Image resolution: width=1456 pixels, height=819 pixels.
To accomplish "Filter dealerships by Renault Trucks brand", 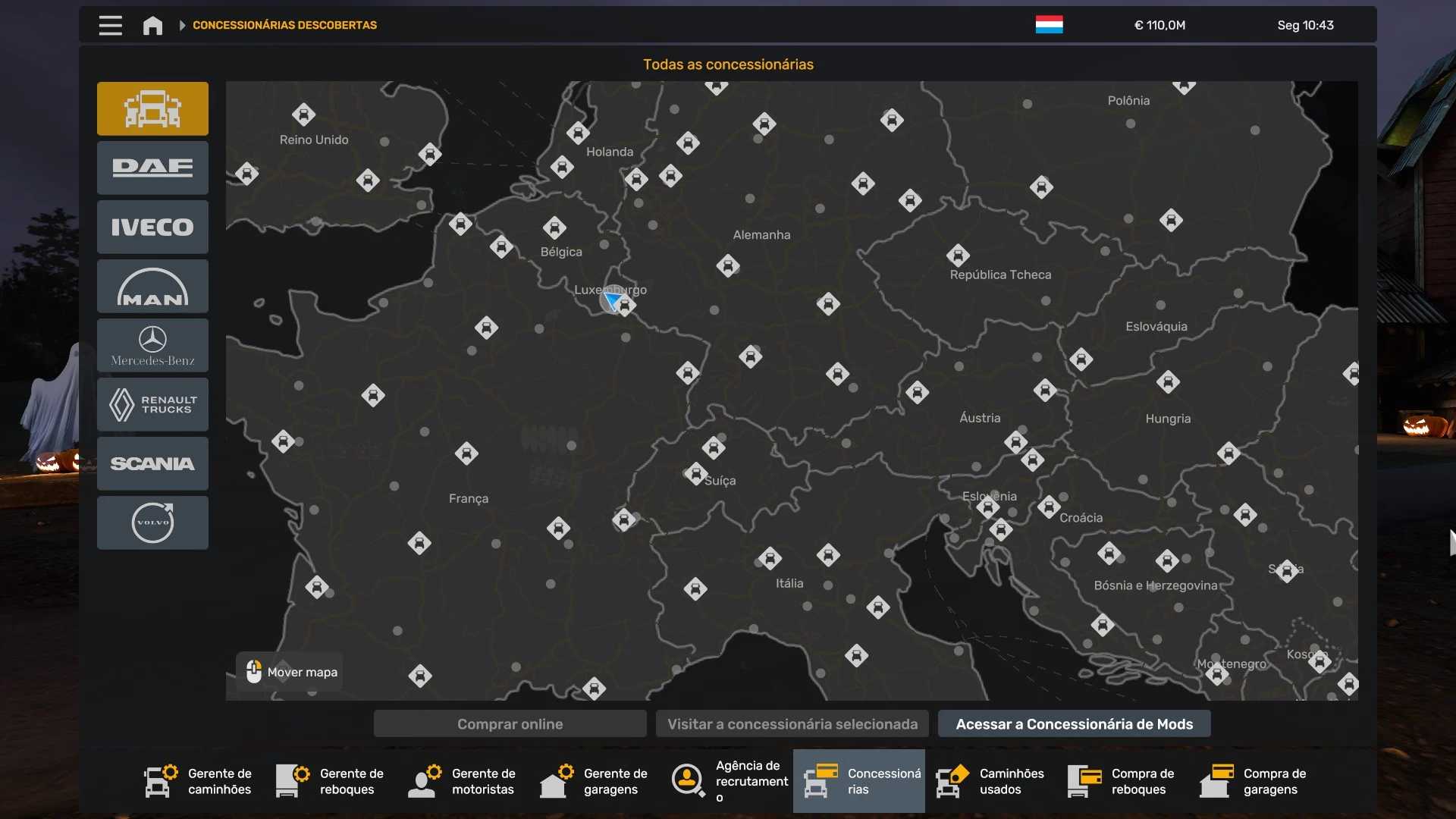I will 152,404.
